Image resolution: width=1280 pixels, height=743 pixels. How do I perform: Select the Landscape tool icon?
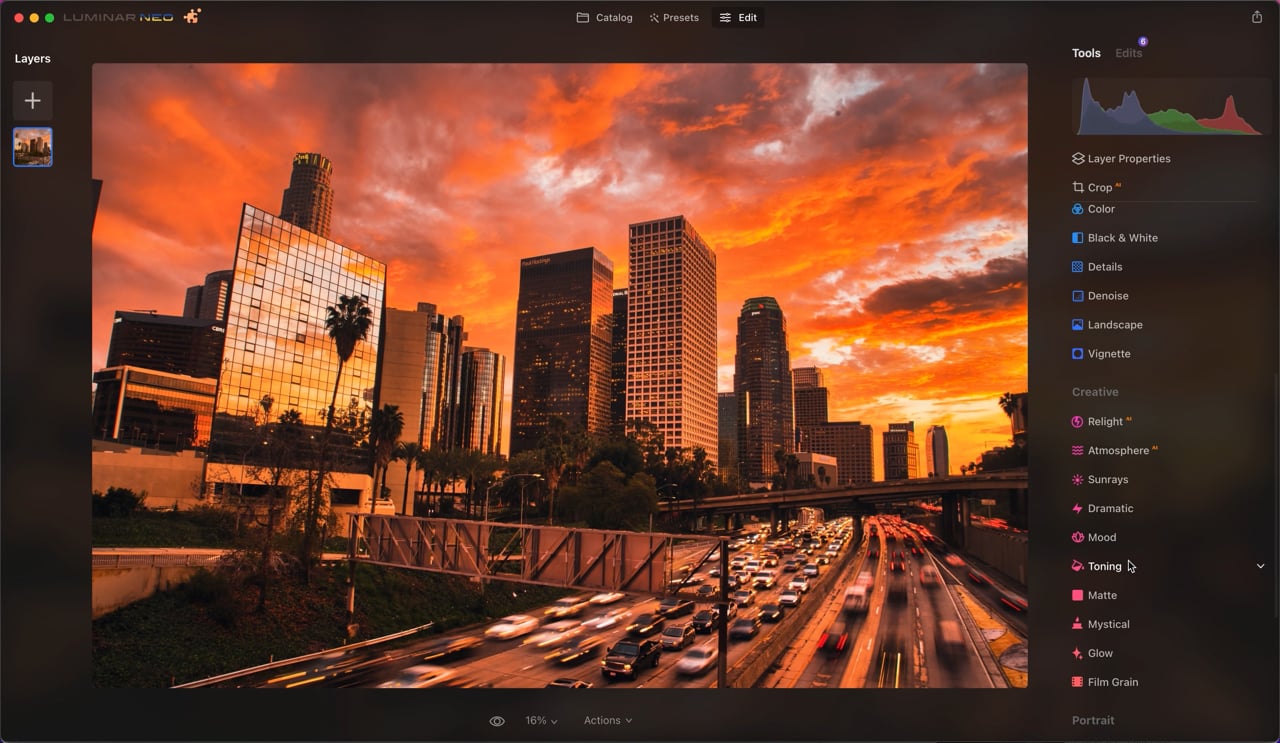(1077, 325)
